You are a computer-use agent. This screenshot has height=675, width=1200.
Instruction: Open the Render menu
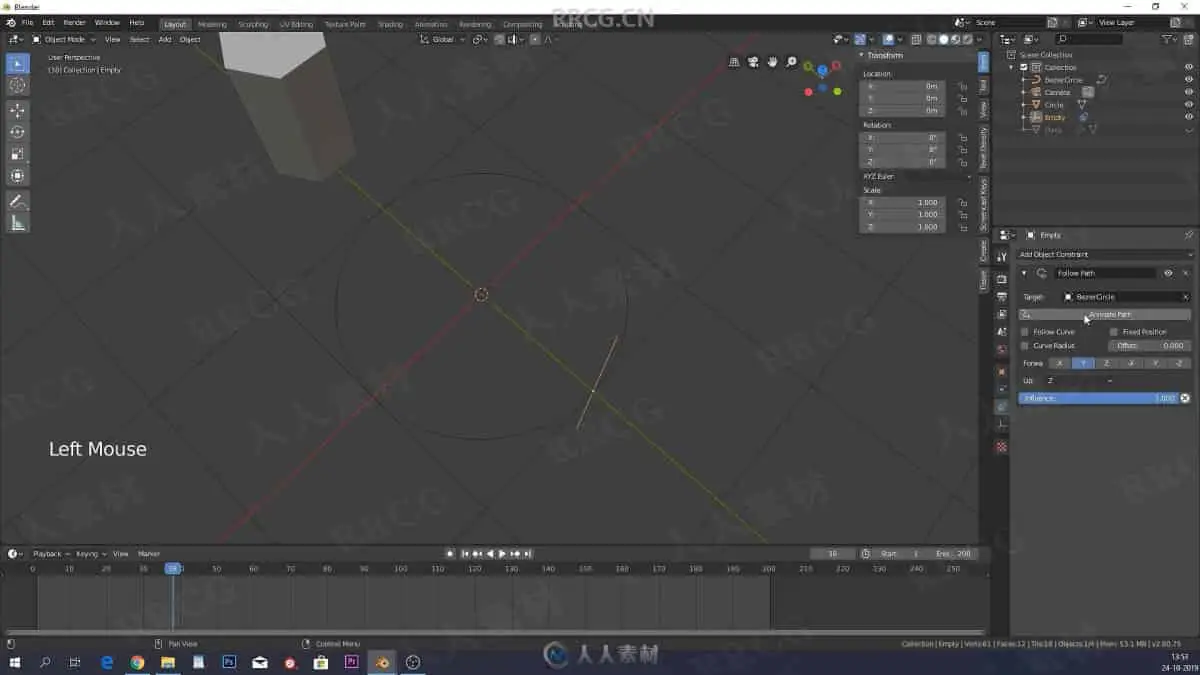click(74, 22)
